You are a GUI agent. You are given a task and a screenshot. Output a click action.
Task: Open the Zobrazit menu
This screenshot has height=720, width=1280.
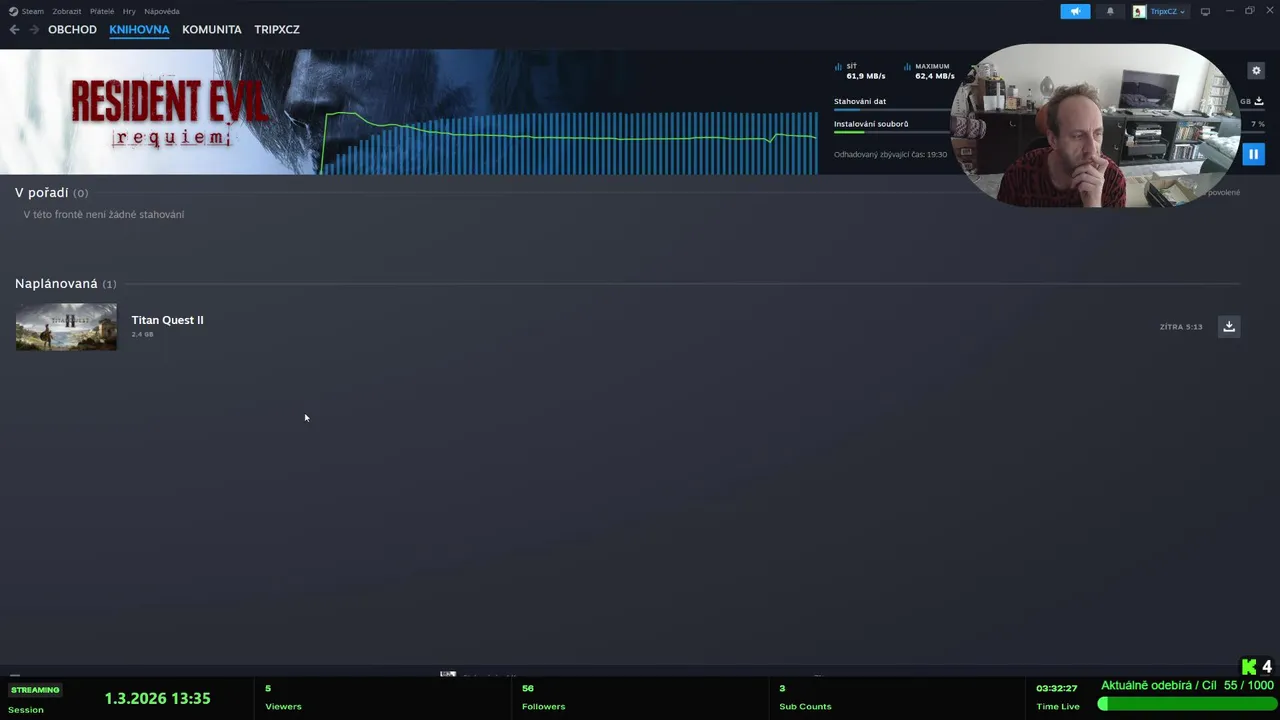pyautogui.click(x=67, y=11)
